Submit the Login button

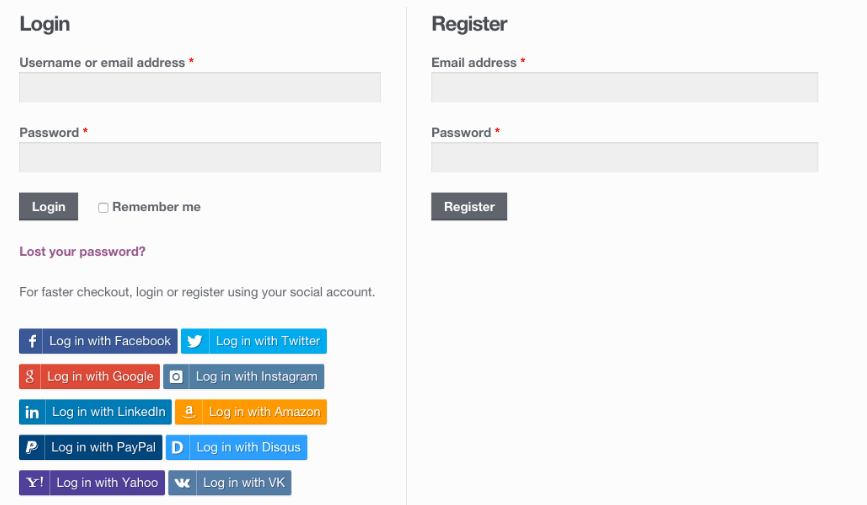pos(49,206)
